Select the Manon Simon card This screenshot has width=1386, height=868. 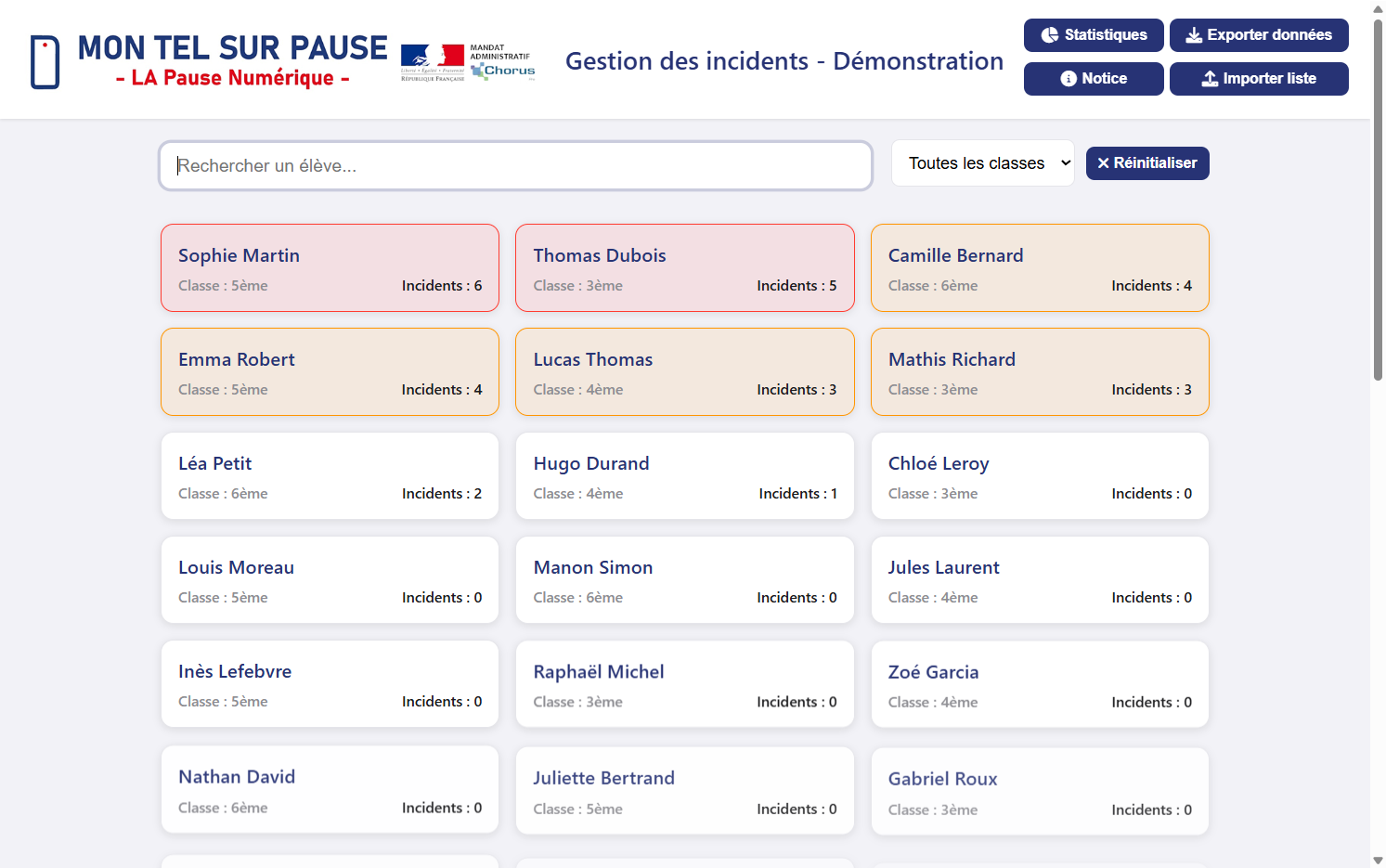[685, 579]
